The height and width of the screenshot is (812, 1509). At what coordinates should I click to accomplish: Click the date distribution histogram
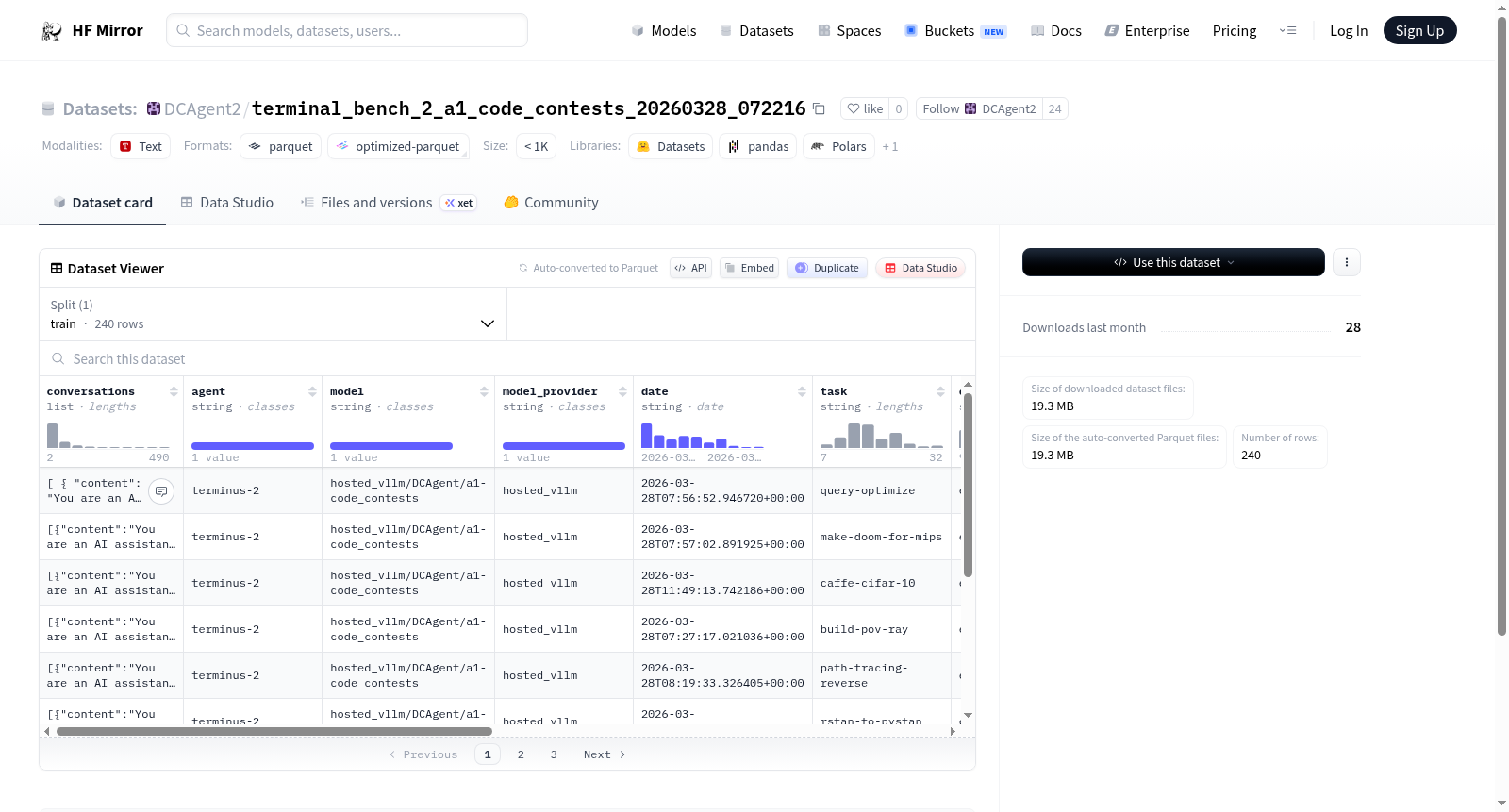coord(703,435)
